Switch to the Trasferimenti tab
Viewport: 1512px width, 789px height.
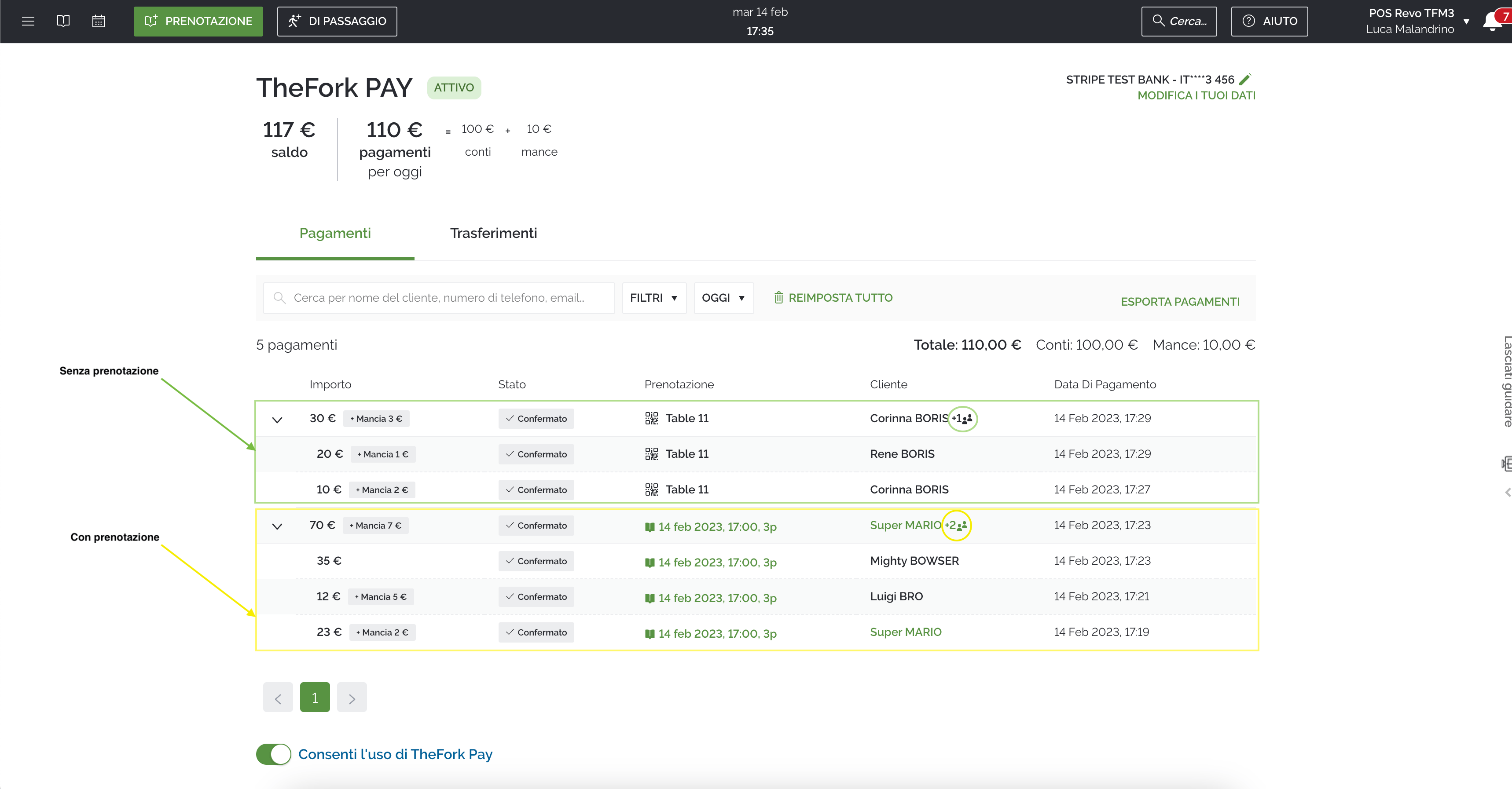click(x=493, y=234)
